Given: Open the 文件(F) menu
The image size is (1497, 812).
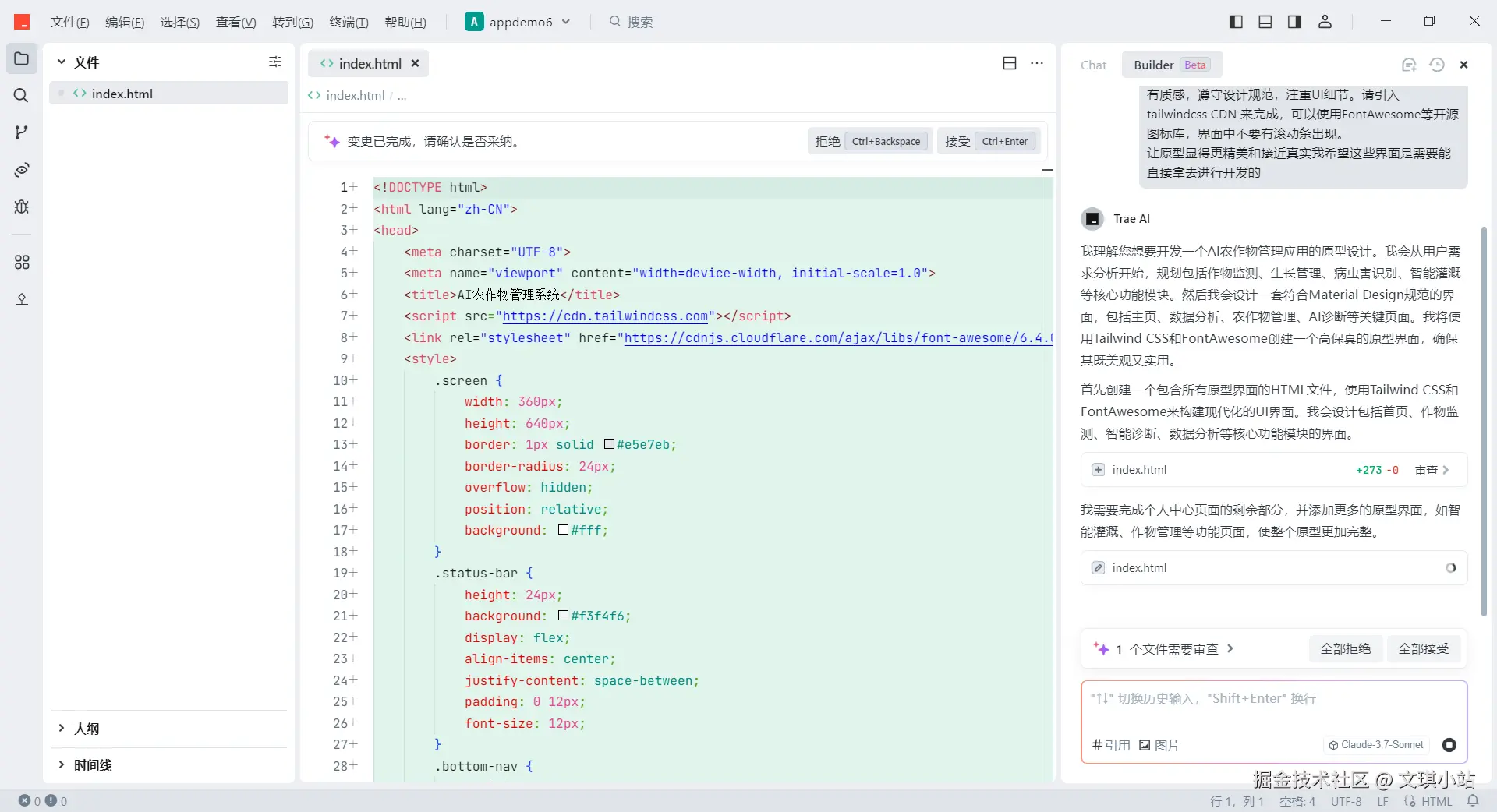Looking at the screenshot, I should [x=70, y=23].
